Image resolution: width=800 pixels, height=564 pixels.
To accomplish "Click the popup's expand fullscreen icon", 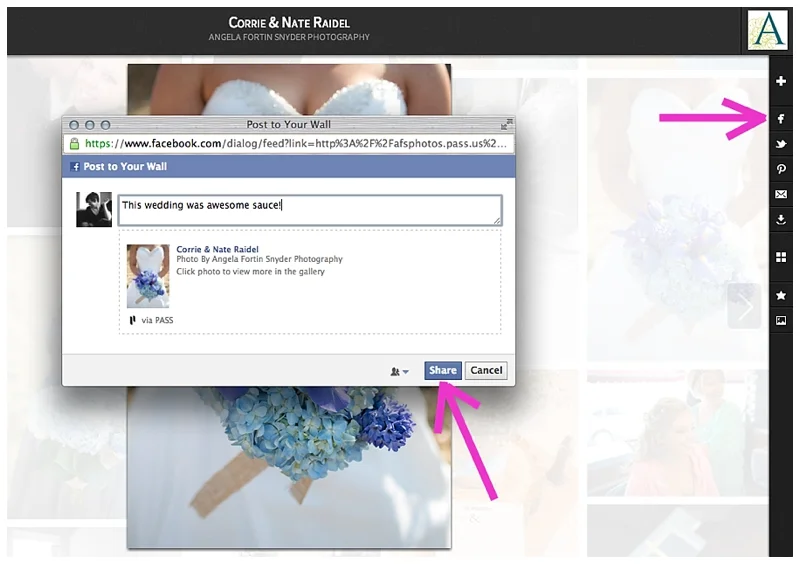I will pyautogui.click(x=506, y=124).
